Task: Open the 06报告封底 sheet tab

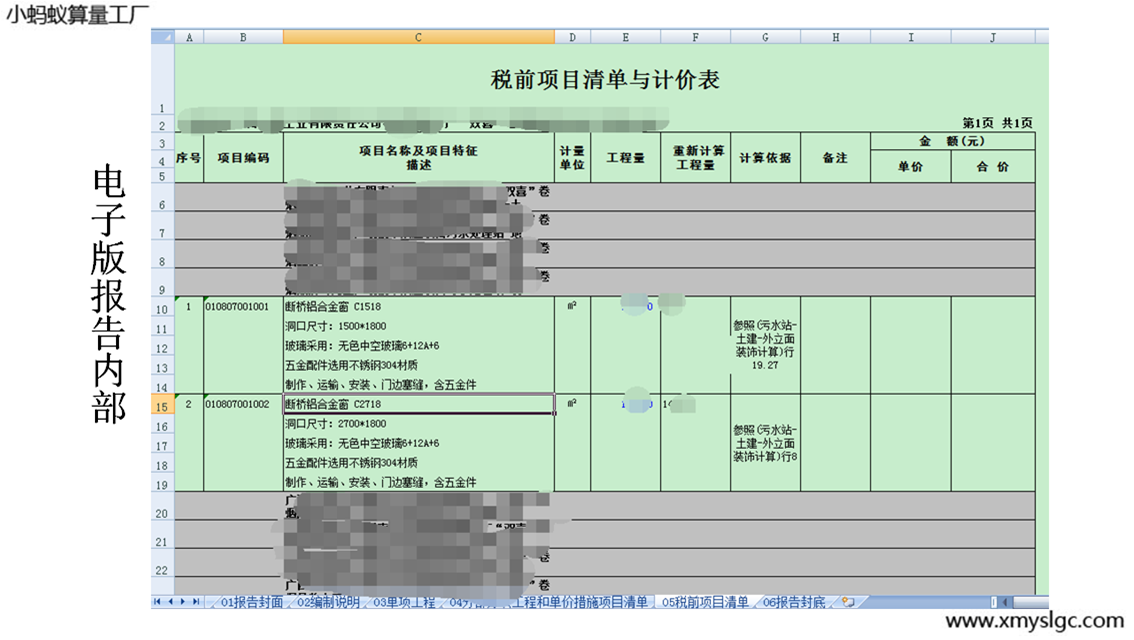Action: pos(794,602)
